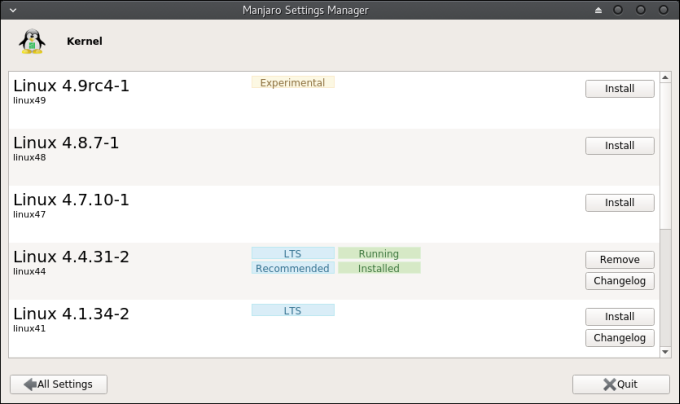View the Changelog for Linux 4.1.34-2
This screenshot has width=680, height=404.
tap(619, 338)
